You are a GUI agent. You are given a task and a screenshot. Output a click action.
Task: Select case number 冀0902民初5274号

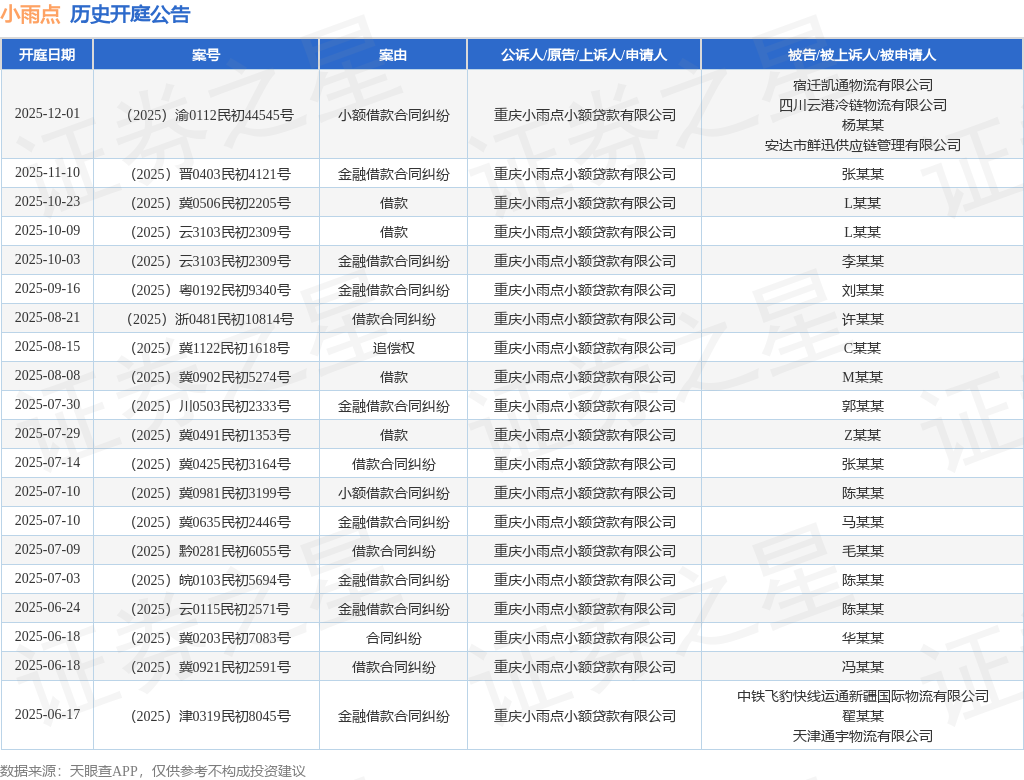pyautogui.click(x=210, y=377)
